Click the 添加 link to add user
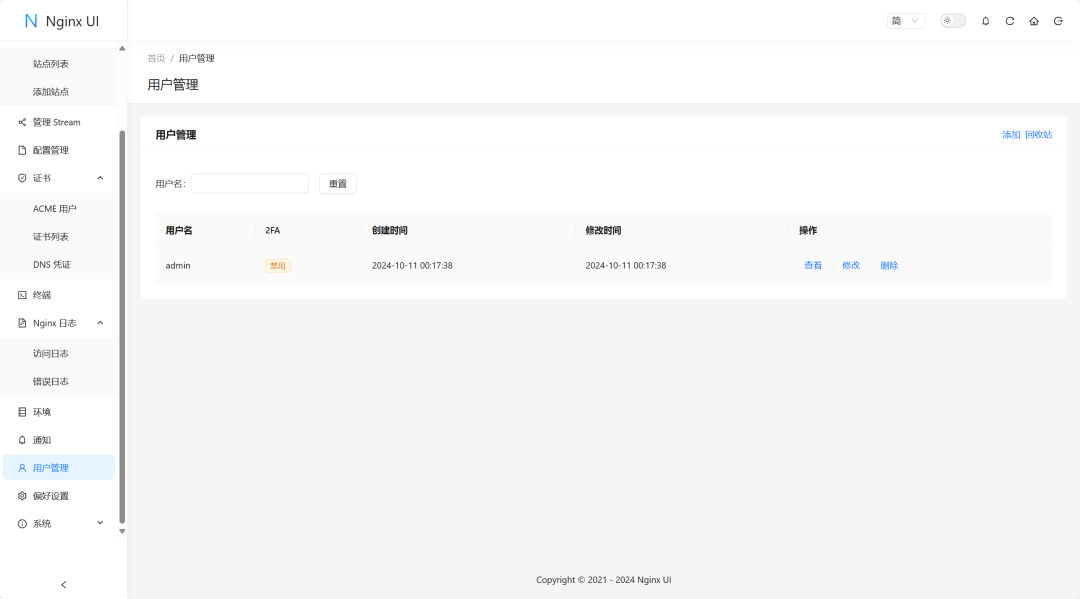 (1011, 135)
